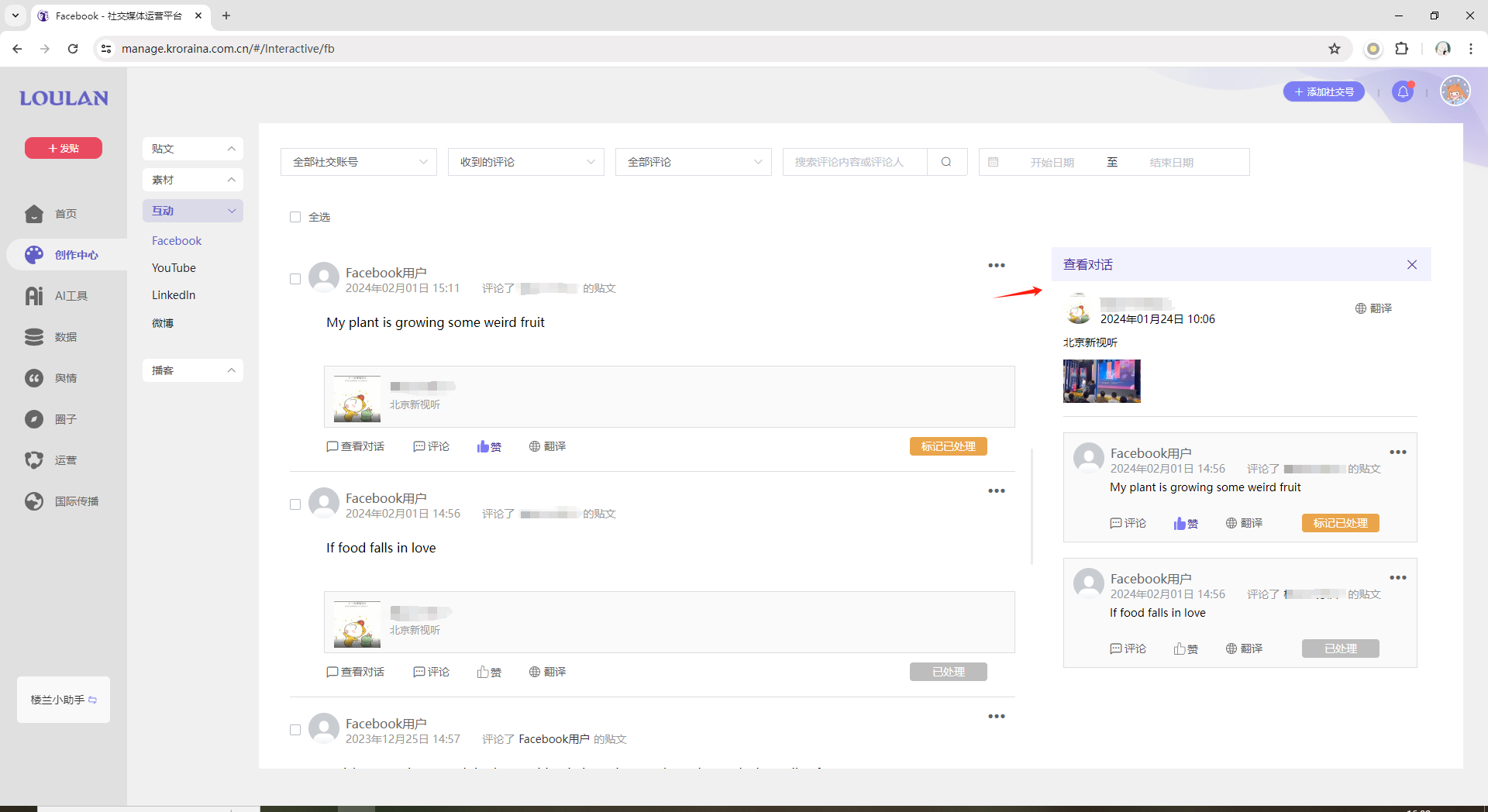This screenshot has width=1488, height=812.
Task: Like the 'If food falls in love' main comment
Action: pyautogui.click(x=489, y=672)
